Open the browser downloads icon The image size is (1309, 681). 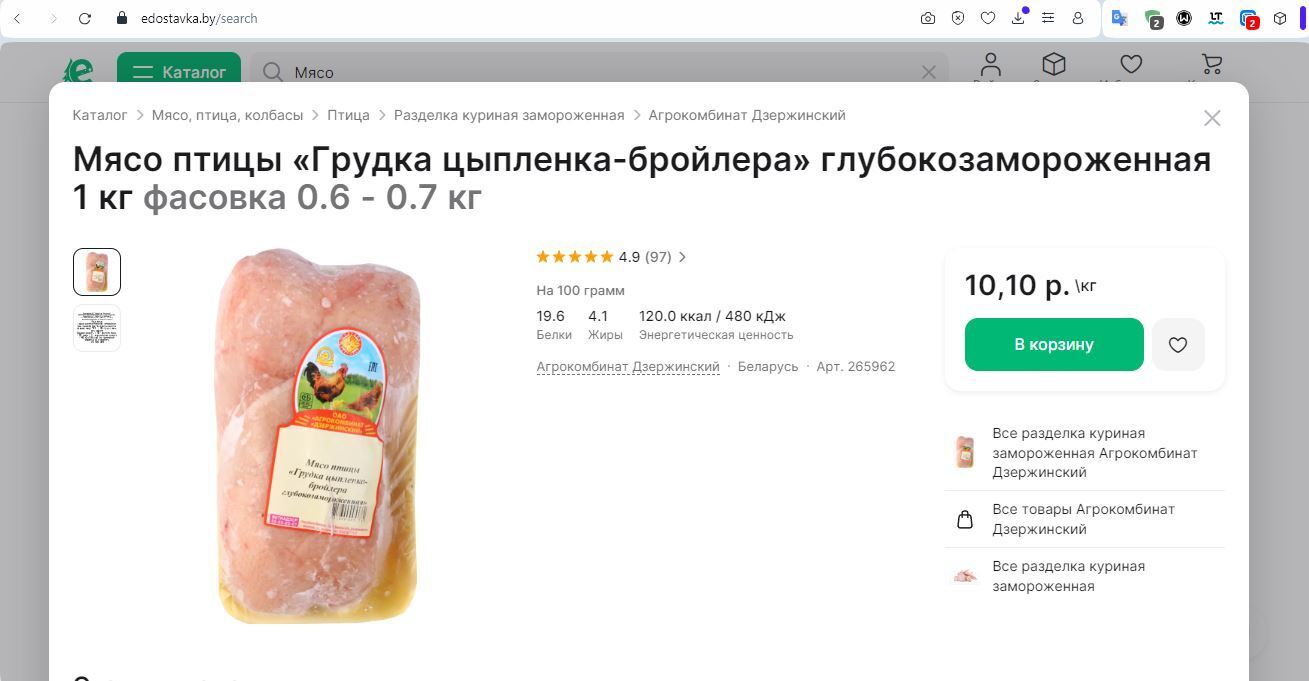coord(1018,18)
